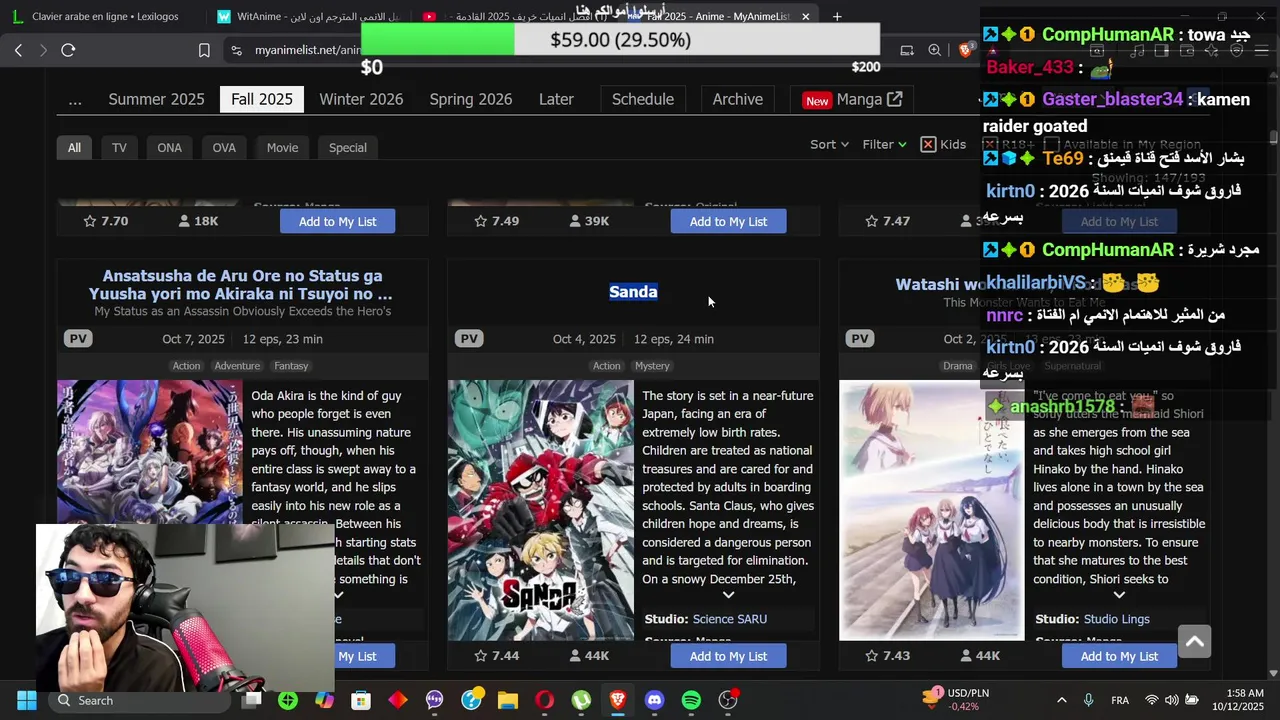This screenshot has height=720, width=1280.
Task: Filter anime list by OVA type
Action: [x=224, y=147]
